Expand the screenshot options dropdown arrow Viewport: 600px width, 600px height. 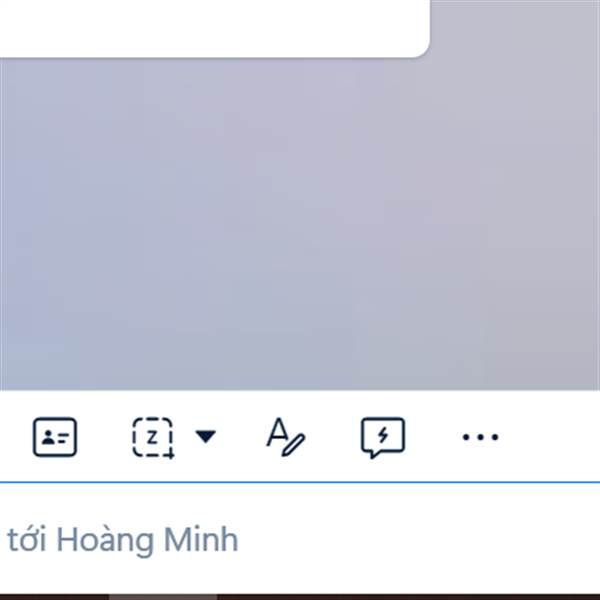205,436
